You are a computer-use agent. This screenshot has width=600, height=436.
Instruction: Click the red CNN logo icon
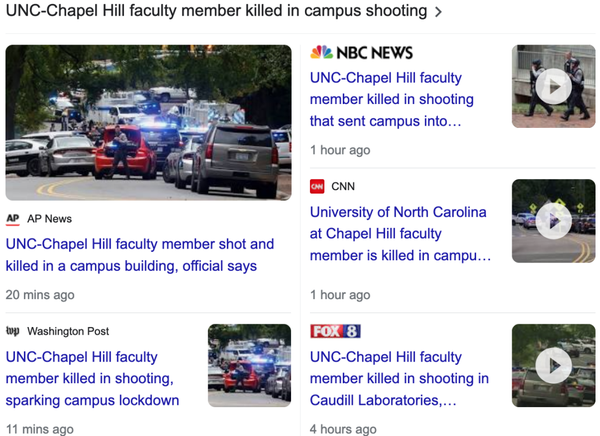click(317, 186)
